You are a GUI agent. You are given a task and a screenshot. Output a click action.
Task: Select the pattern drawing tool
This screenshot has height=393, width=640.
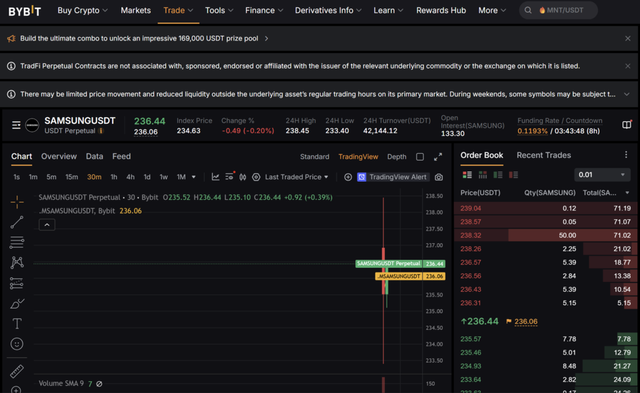pyautogui.click(x=17, y=262)
